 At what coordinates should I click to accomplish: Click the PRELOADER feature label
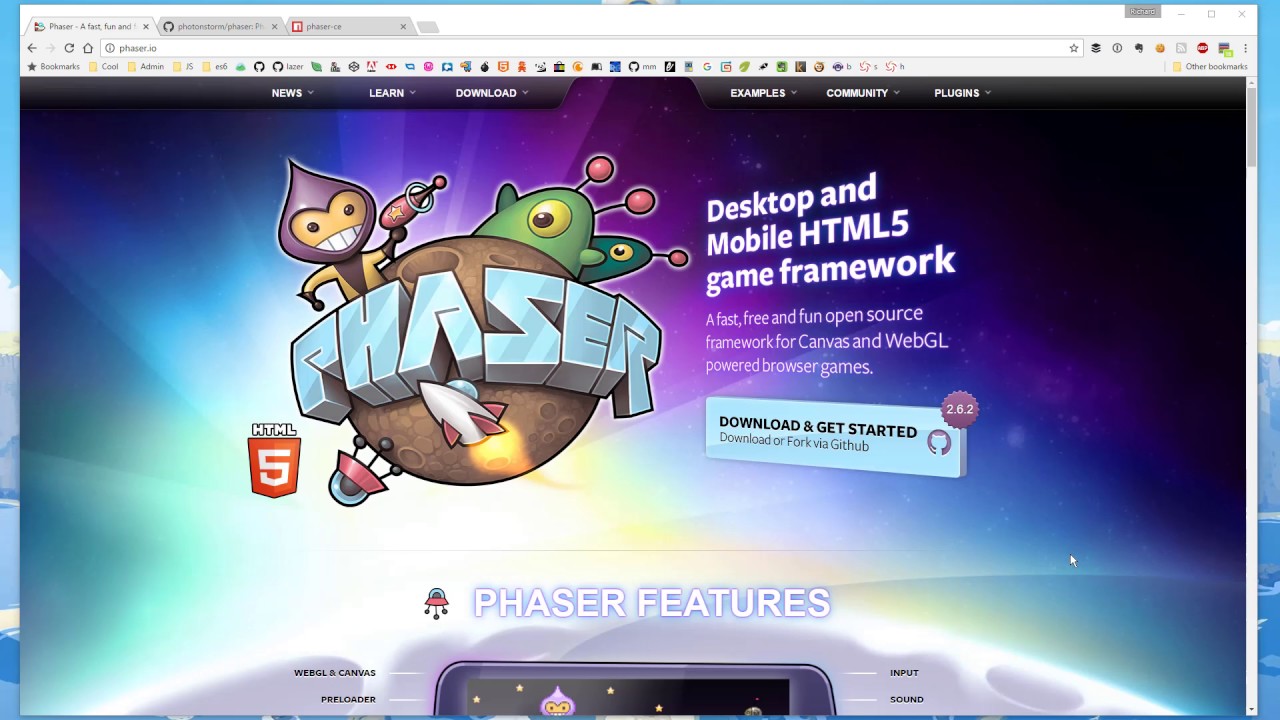348,699
